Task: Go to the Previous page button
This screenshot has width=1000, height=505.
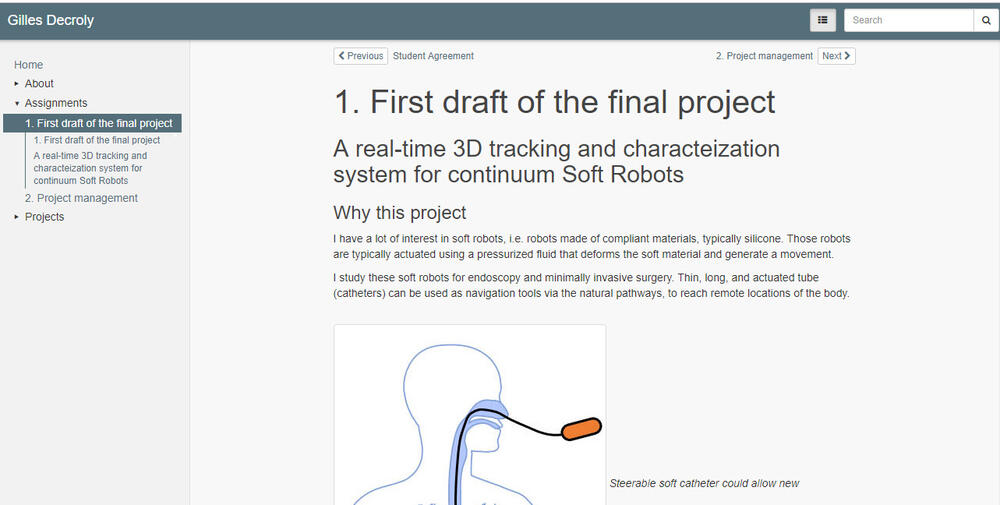Action: pyautogui.click(x=360, y=56)
